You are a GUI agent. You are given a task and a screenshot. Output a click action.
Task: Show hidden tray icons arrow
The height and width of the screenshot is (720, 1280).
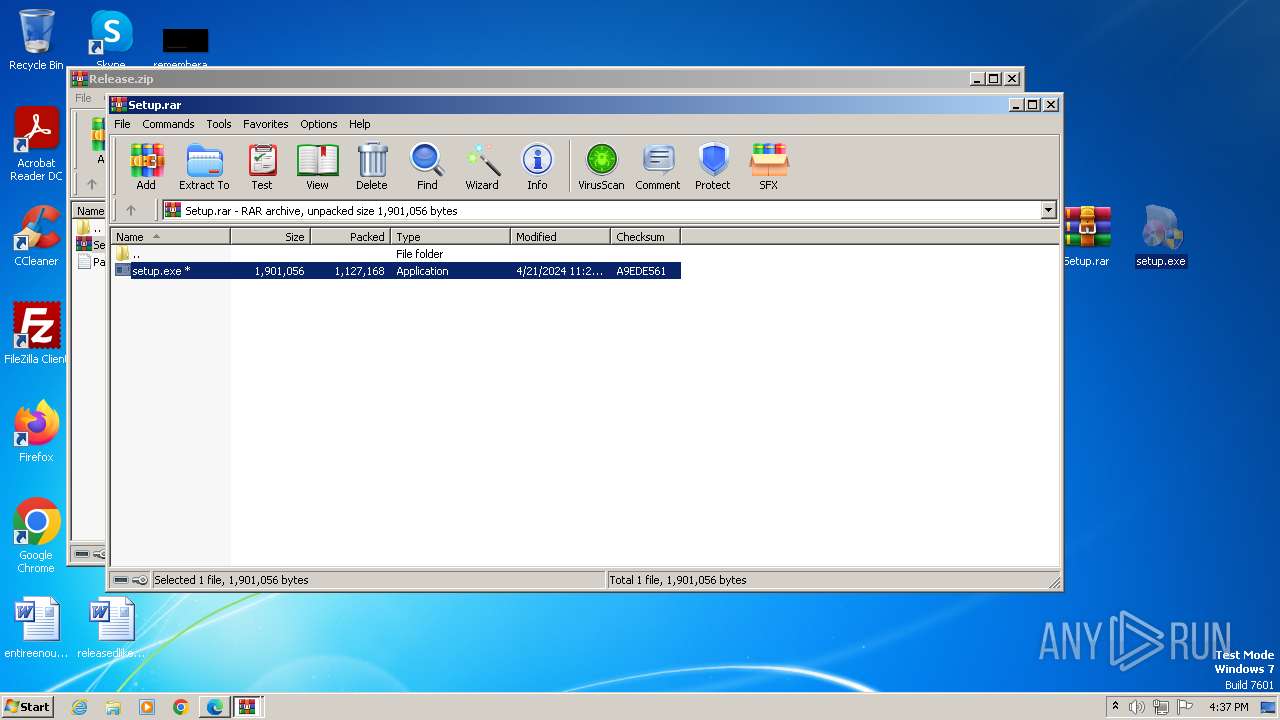(1115, 707)
